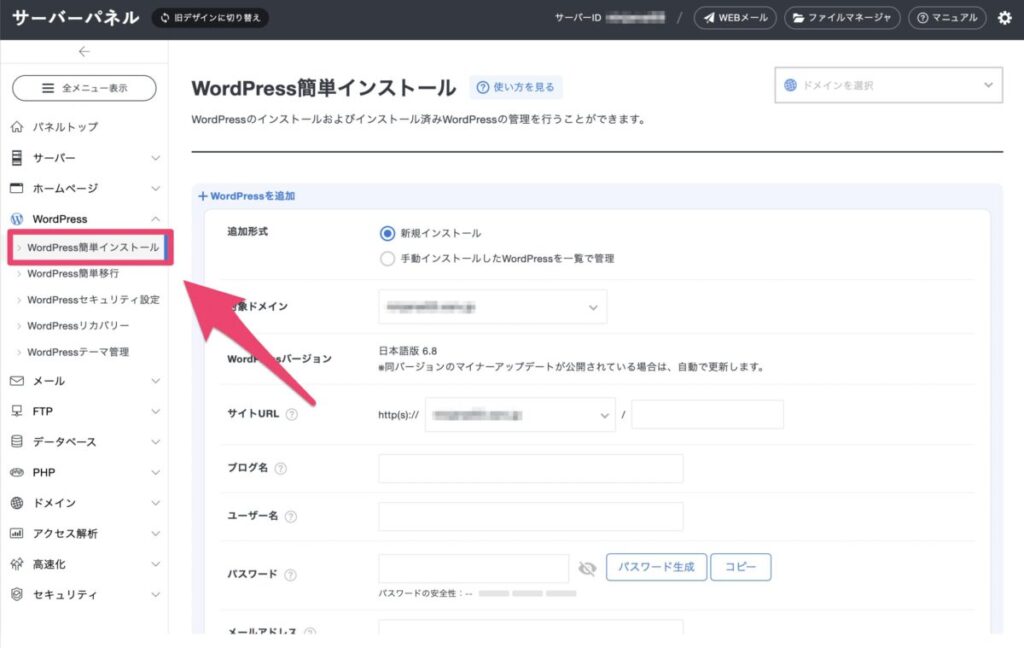Click the help icon beside パスワード label

291,575
